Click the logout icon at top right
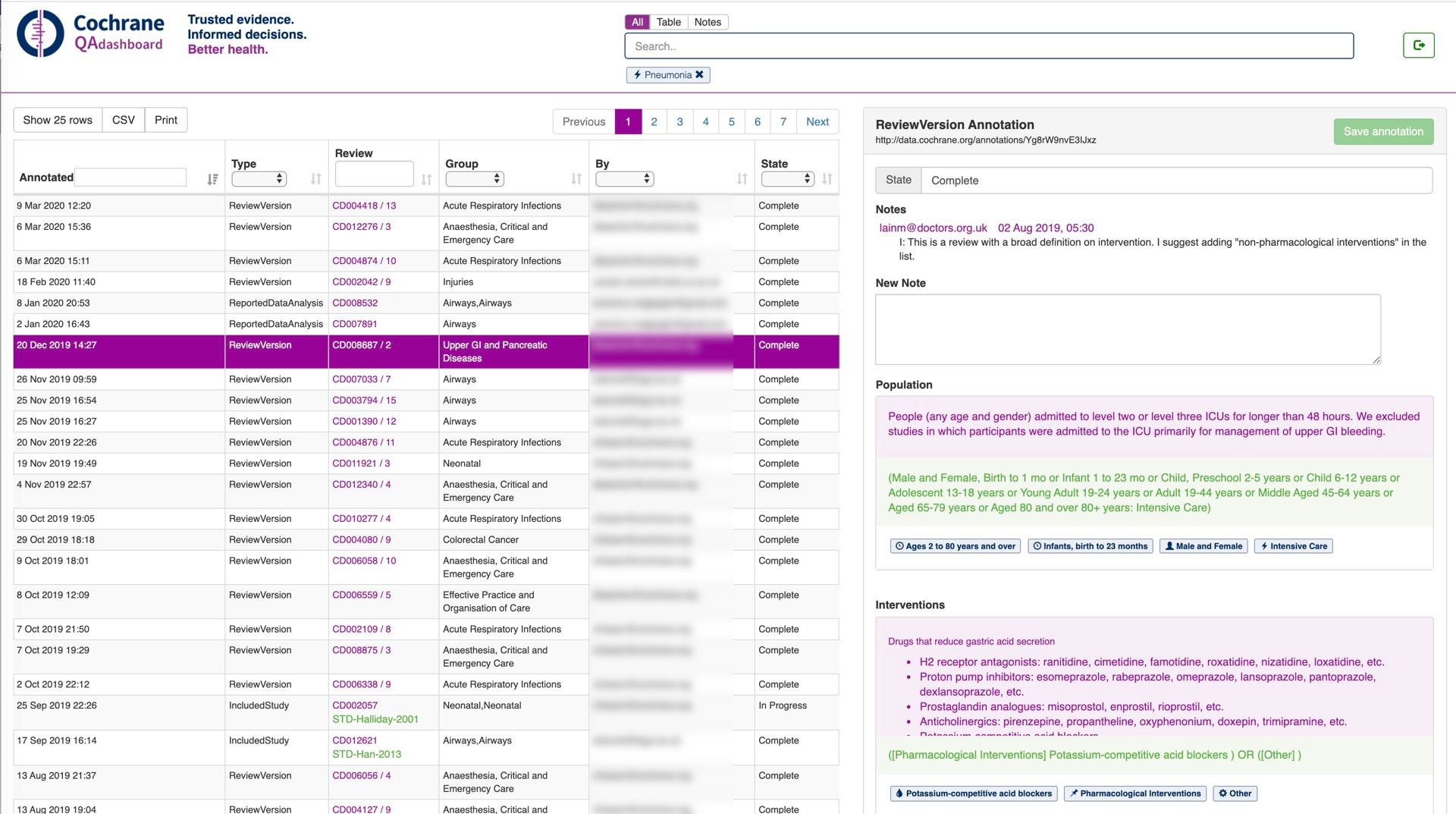Screen dimensions: 1456x814 pyautogui.click(x=1419, y=45)
